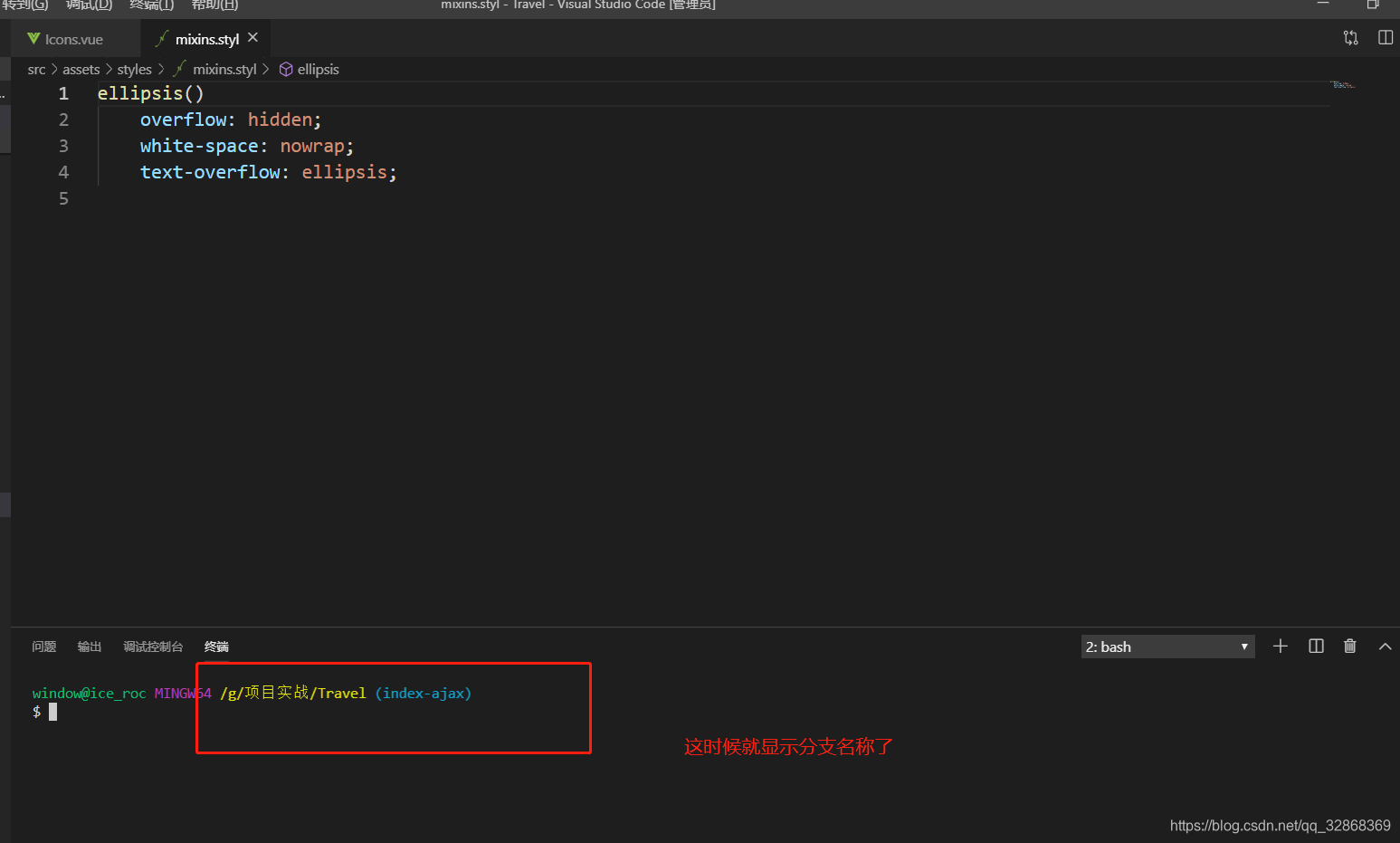Switch to the 输出 panel tab
The image size is (1400, 843).
click(90, 647)
